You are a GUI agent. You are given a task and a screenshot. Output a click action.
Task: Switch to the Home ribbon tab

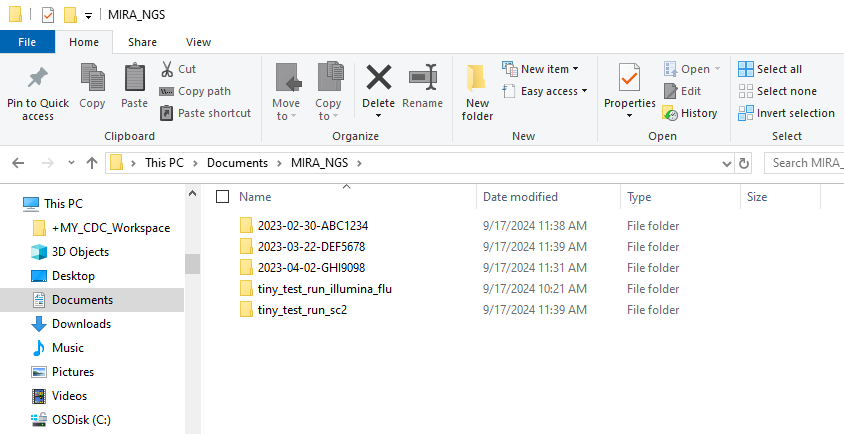(x=84, y=42)
